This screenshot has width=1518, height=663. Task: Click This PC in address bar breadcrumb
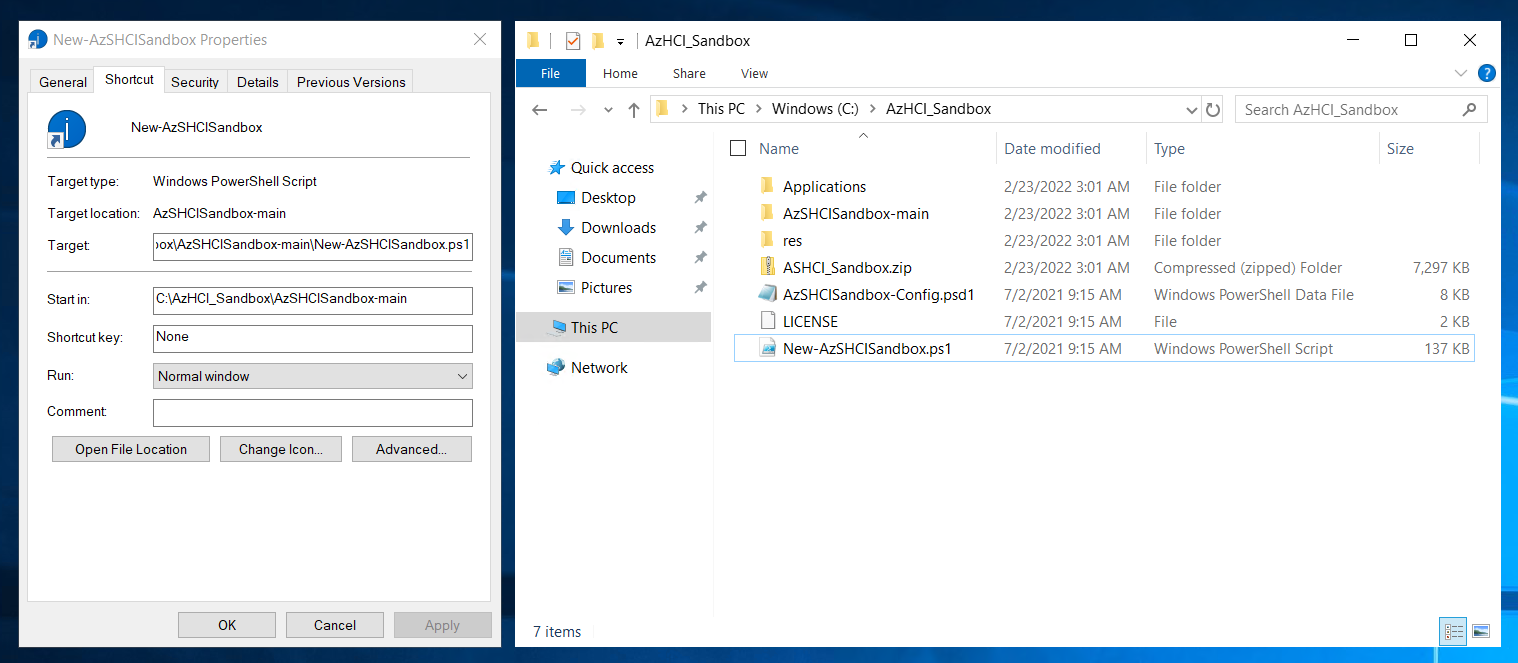click(721, 109)
